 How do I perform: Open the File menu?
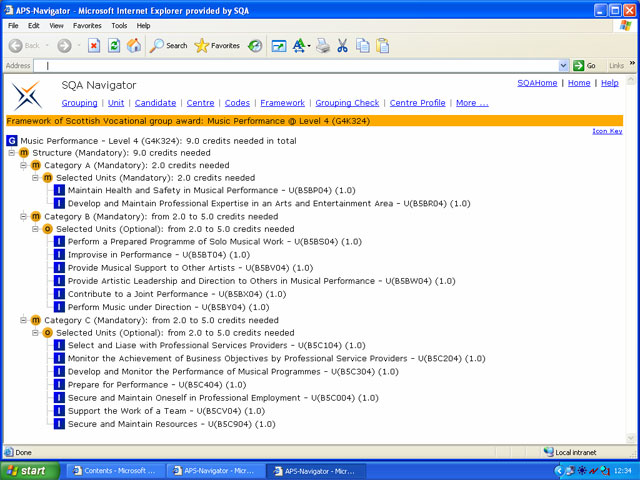pyautogui.click(x=13, y=26)
